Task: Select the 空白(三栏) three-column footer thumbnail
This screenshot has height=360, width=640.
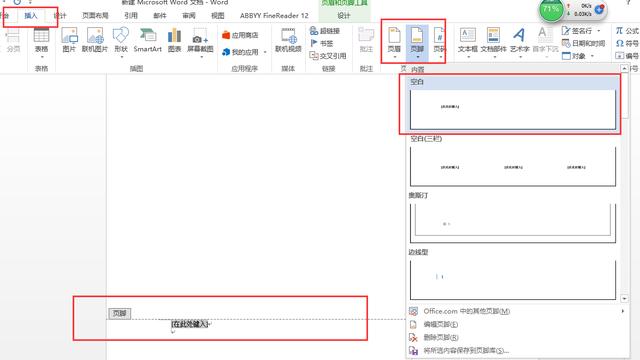Action: [x=513, y=167]
